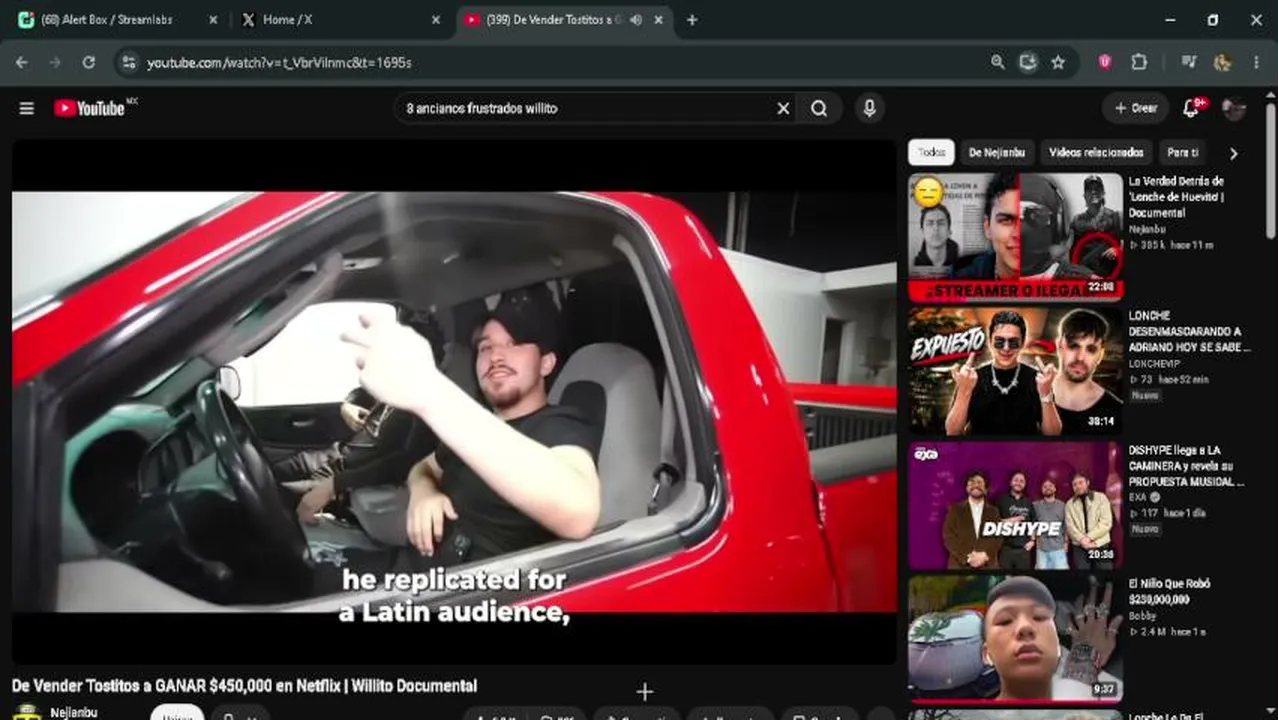Open La Verdad Detrás de Lonche thumbnail
Screen dimensions: 1278x720
coord(1015,237)
